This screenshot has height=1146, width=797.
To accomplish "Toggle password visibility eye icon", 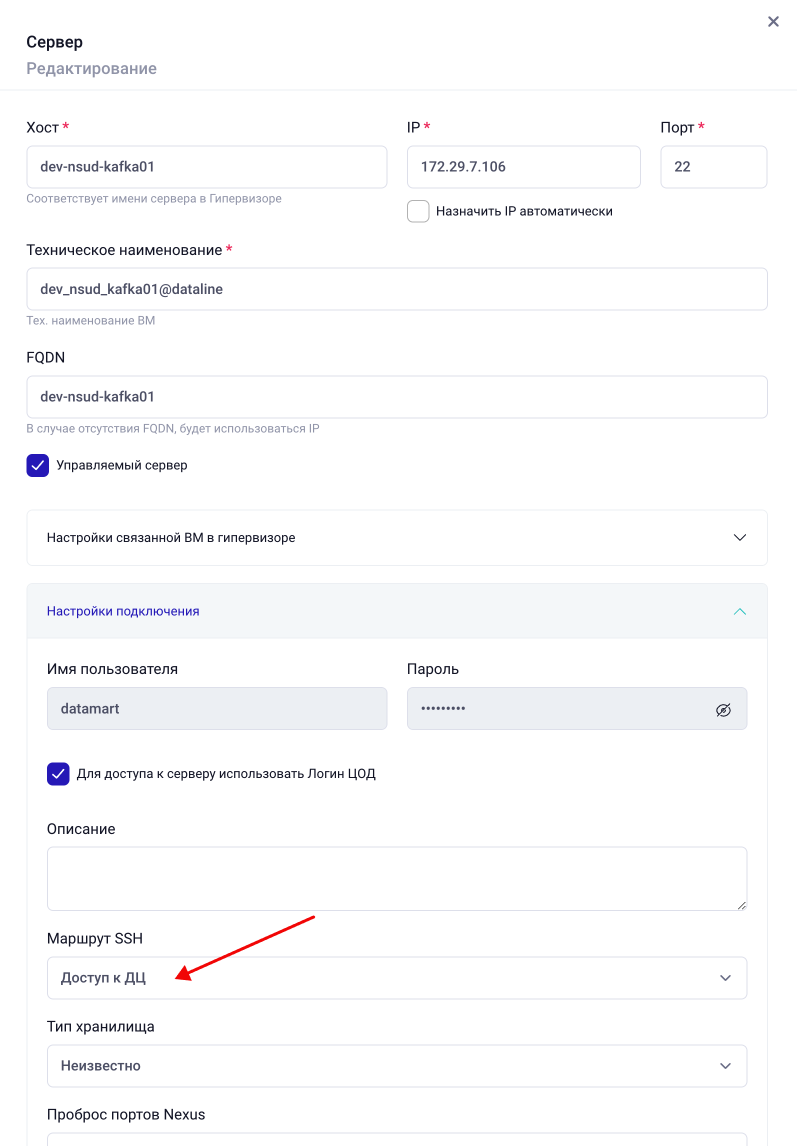I will point(724,709).
